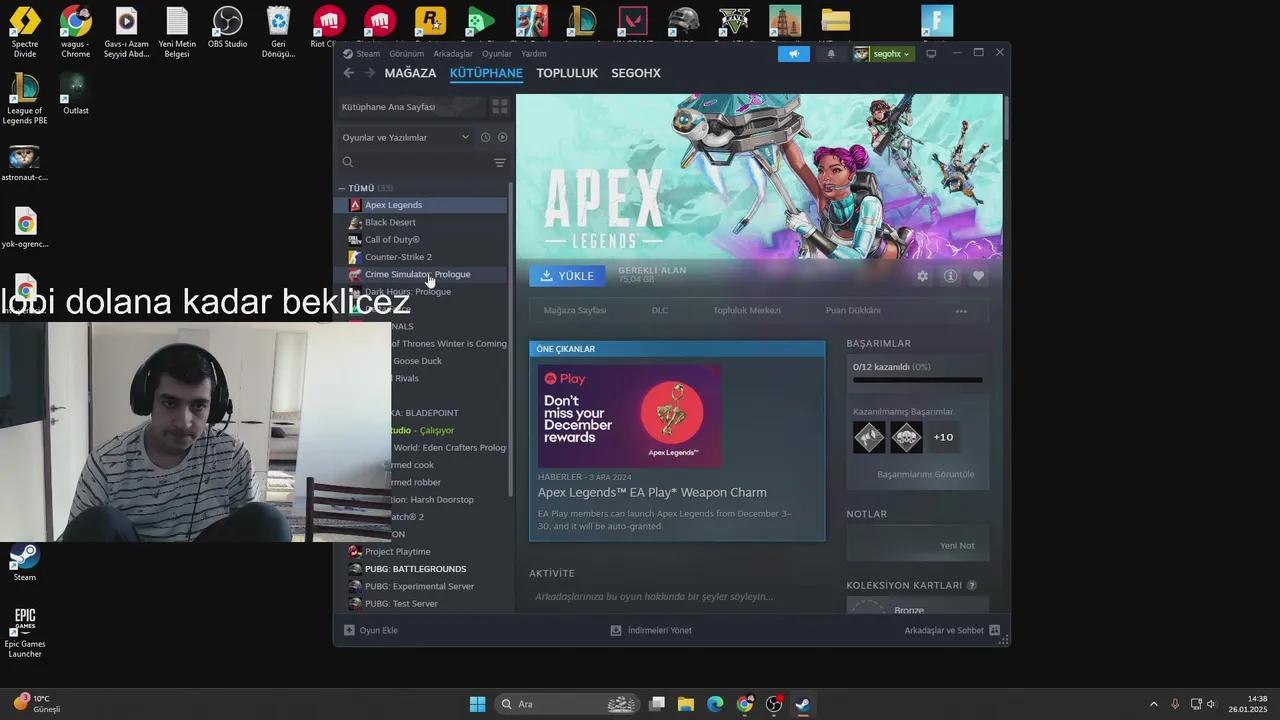Click the blue YÜKLE install button
The height and width of the screenshot is (720, 1280).
567,276
